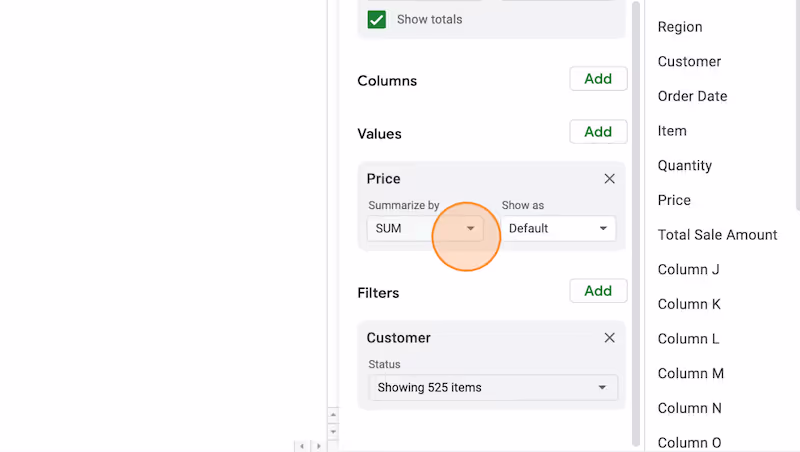
Task: Add a field to Columns
Action: 598,79
